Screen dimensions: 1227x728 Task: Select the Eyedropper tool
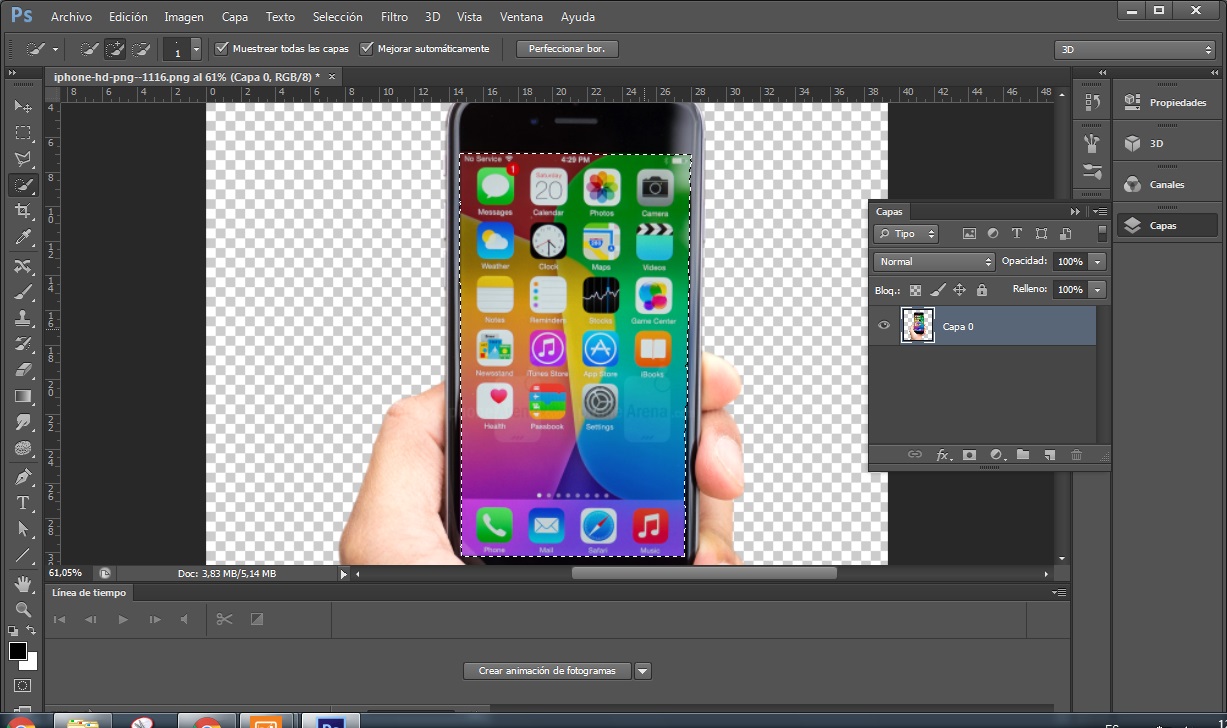click(x=23, y=237)
